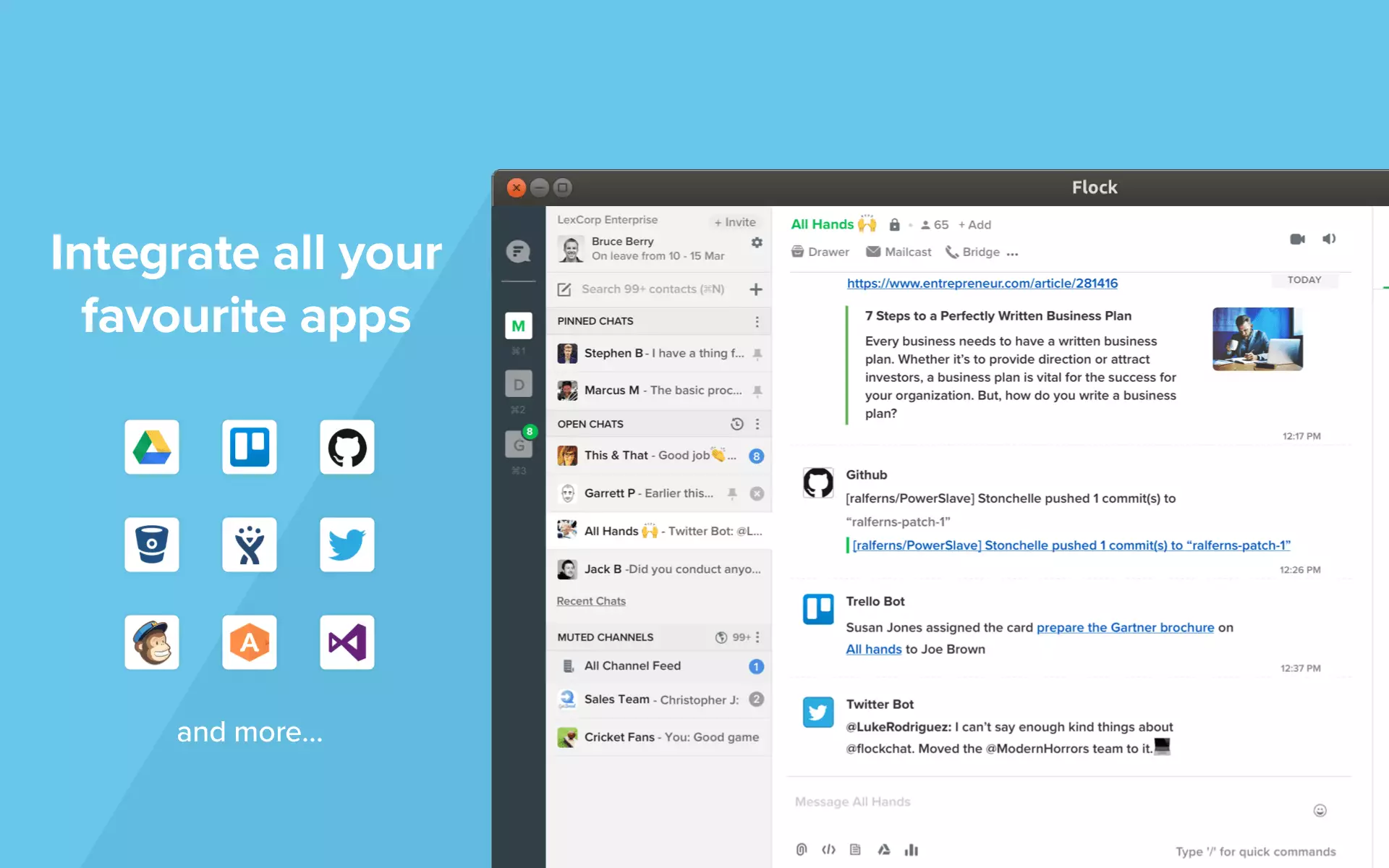Screen dimensions: 1389x868
Task: Open the Open Chats options menu
Action: (757, 424)
